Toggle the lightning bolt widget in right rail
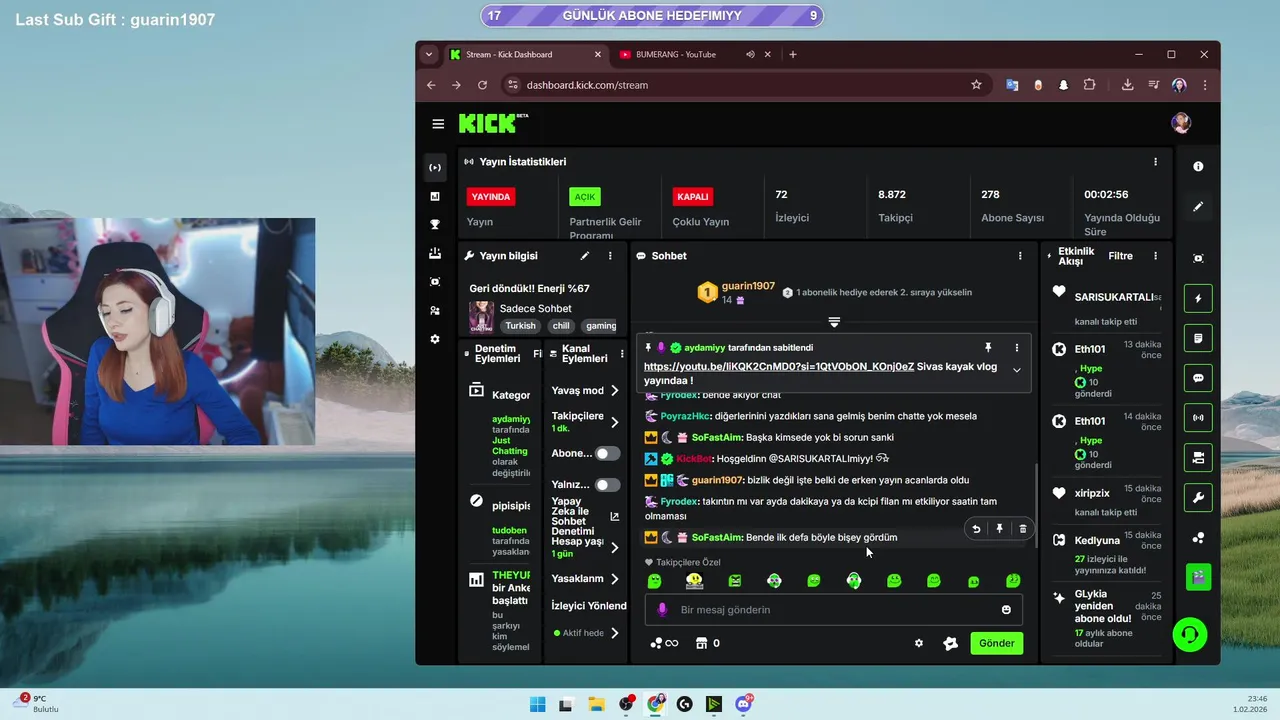Screen dimensions: 1280x720 click(x=1198, y=298)
